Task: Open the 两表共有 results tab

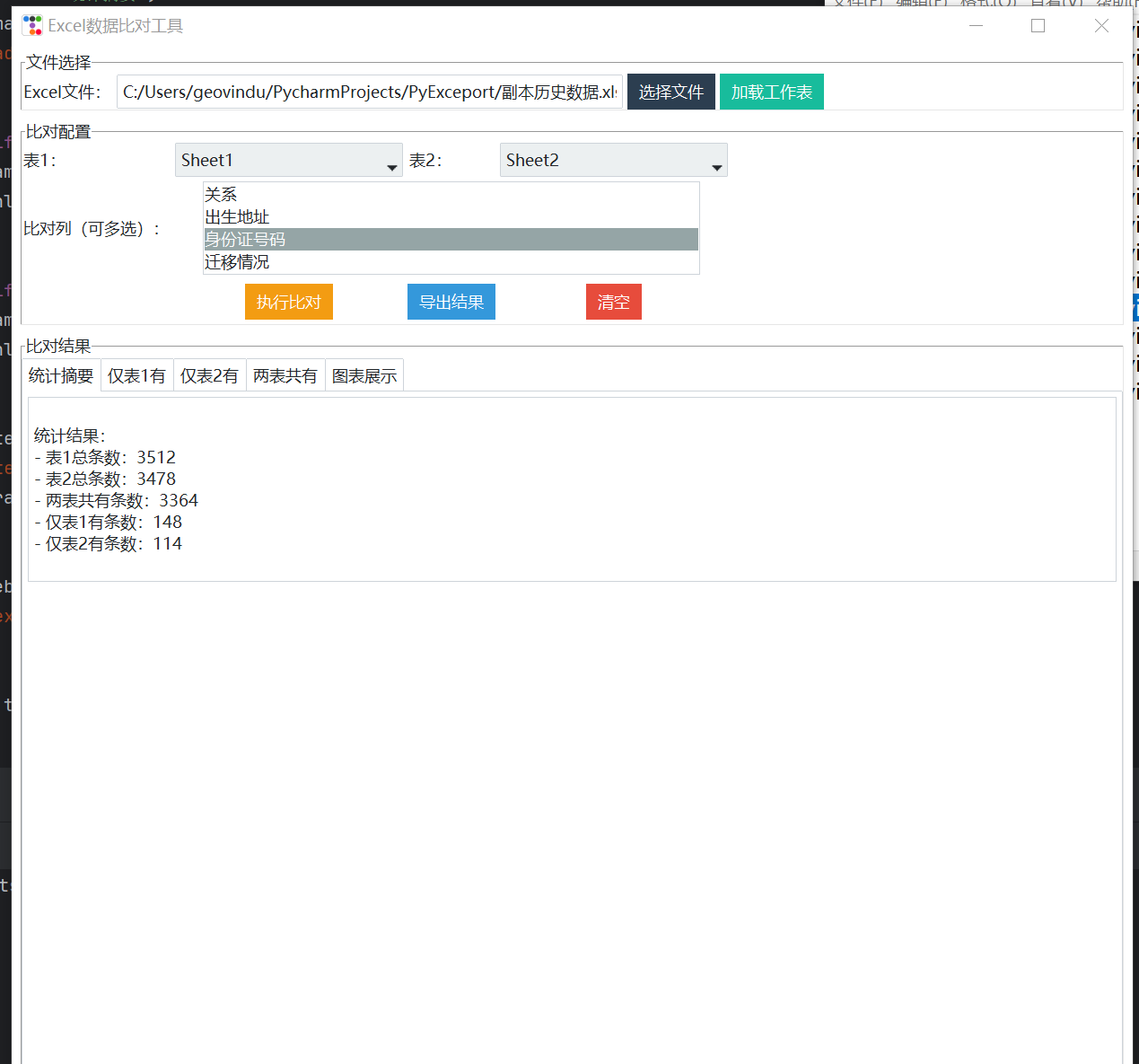Action: [x=285, y=375]
